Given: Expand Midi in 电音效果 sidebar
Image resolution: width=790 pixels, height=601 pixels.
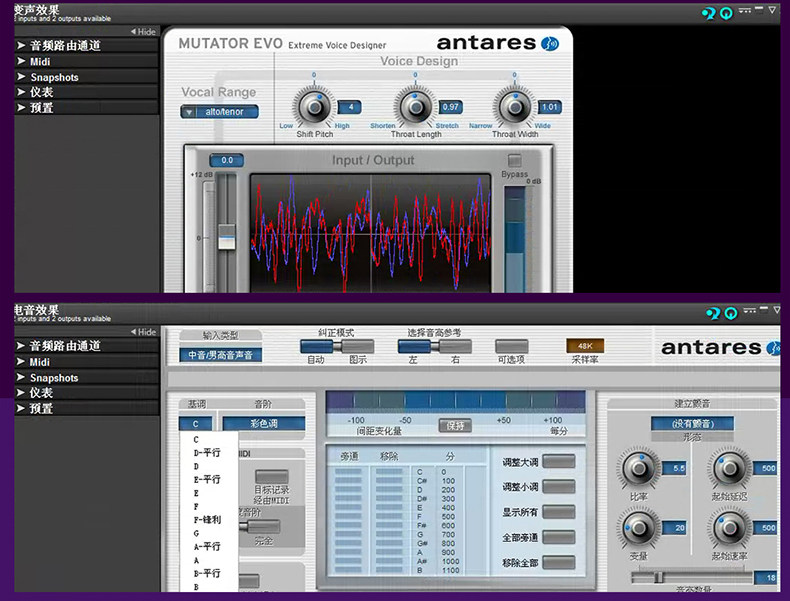Looking at the screenshot, I should click(86, 362).
